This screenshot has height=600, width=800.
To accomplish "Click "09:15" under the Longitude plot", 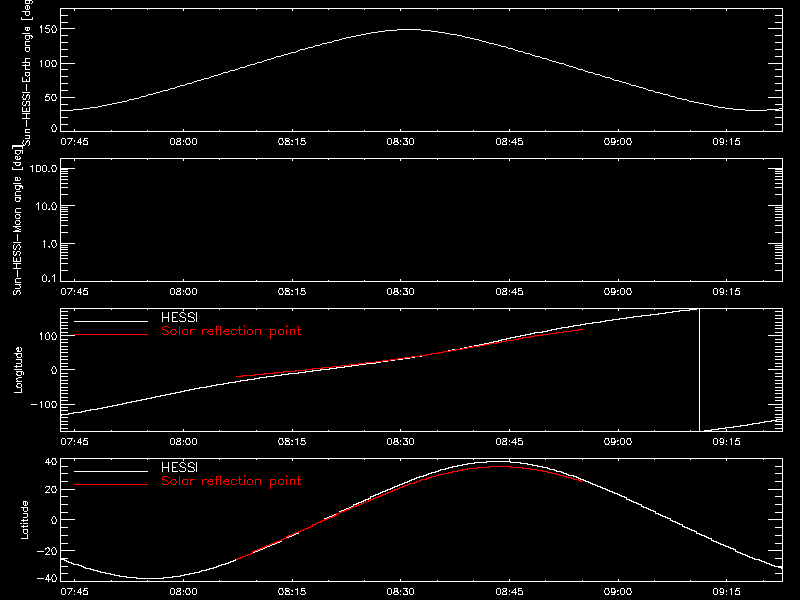I will point(727,441).
